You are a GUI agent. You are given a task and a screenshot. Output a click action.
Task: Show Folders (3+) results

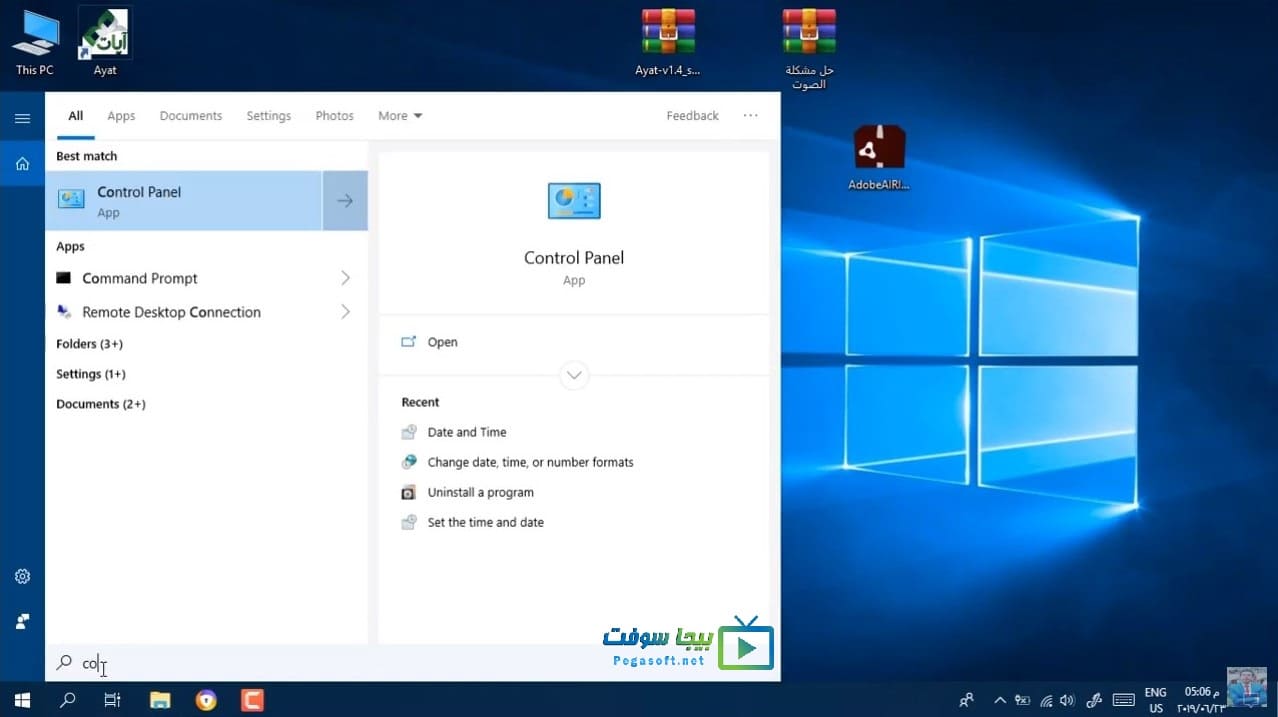[x=89, y=344]
